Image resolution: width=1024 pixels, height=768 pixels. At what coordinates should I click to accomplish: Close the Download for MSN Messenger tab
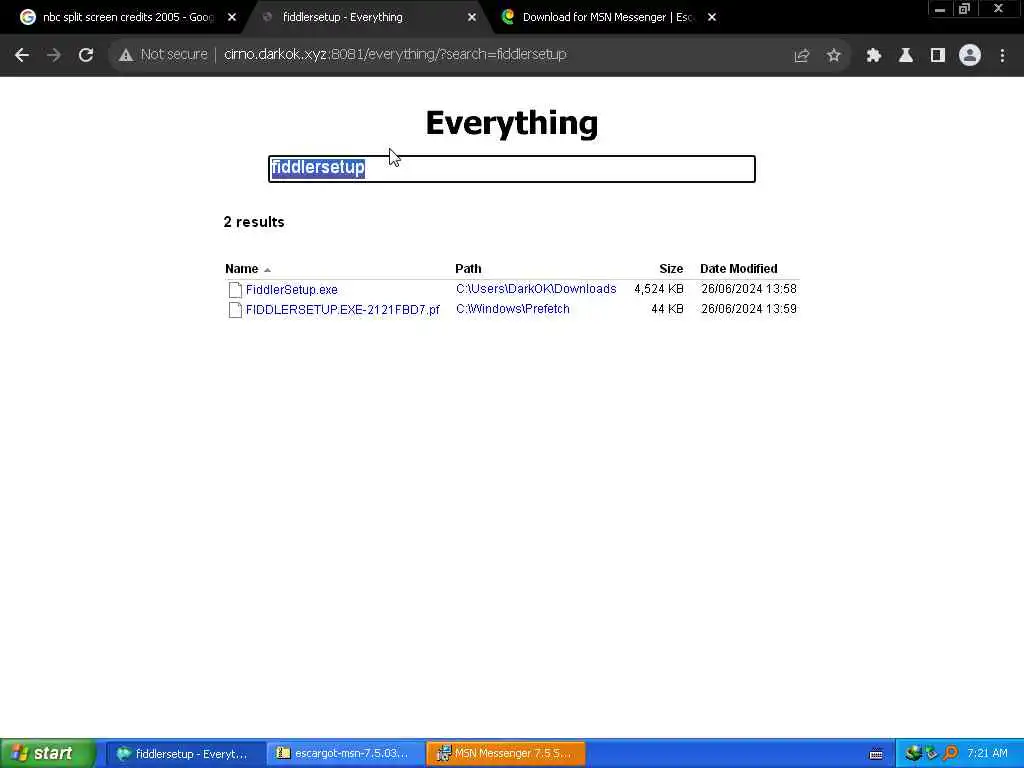(712, 18)
